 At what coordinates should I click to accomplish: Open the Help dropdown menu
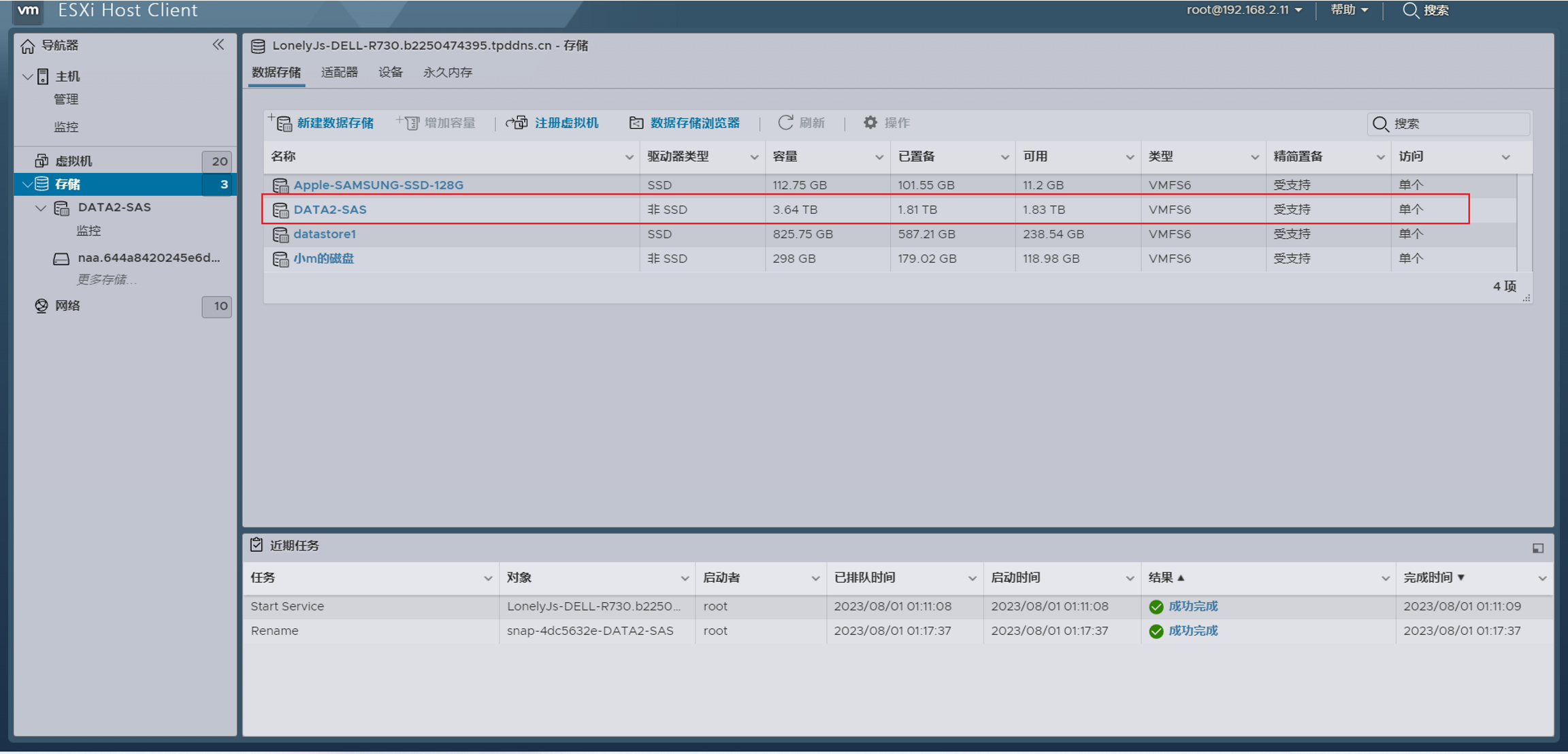1349,10
